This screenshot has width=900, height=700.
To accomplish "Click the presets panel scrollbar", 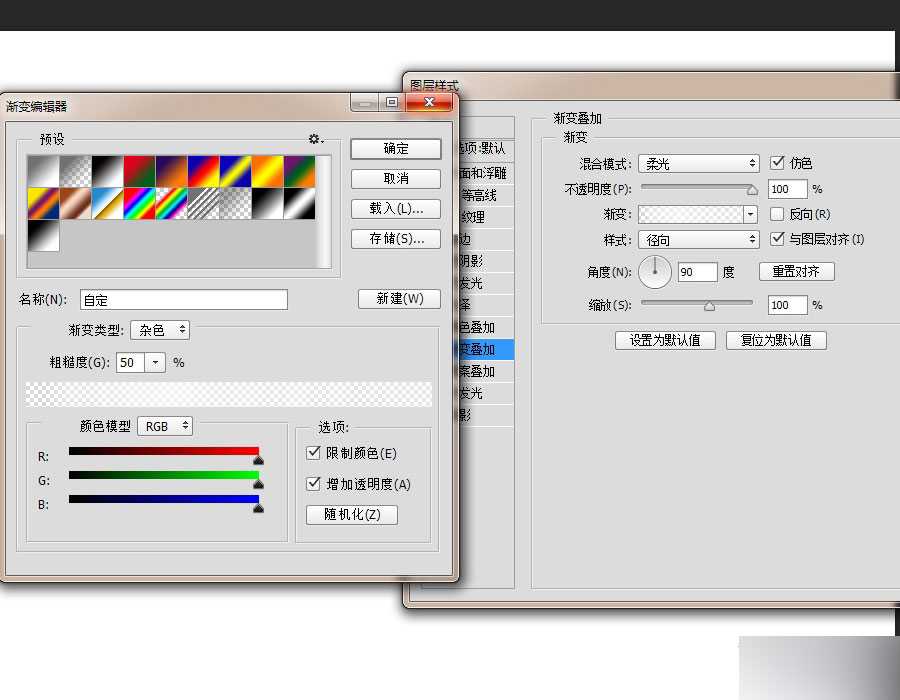I will (325, 211).
